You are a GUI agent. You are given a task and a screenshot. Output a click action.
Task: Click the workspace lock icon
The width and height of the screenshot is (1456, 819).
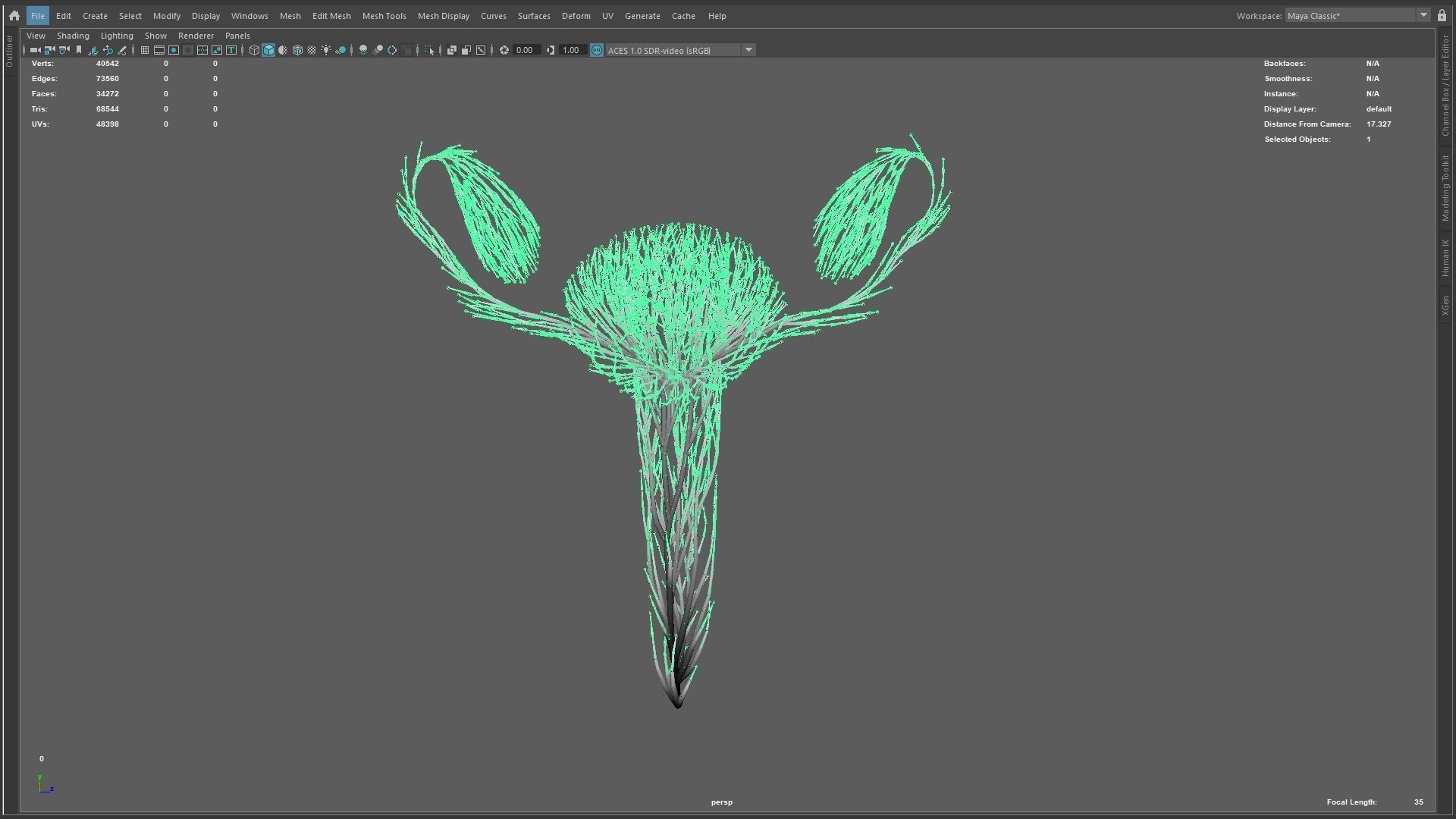pyautogui.click(x=1442, y=15)
